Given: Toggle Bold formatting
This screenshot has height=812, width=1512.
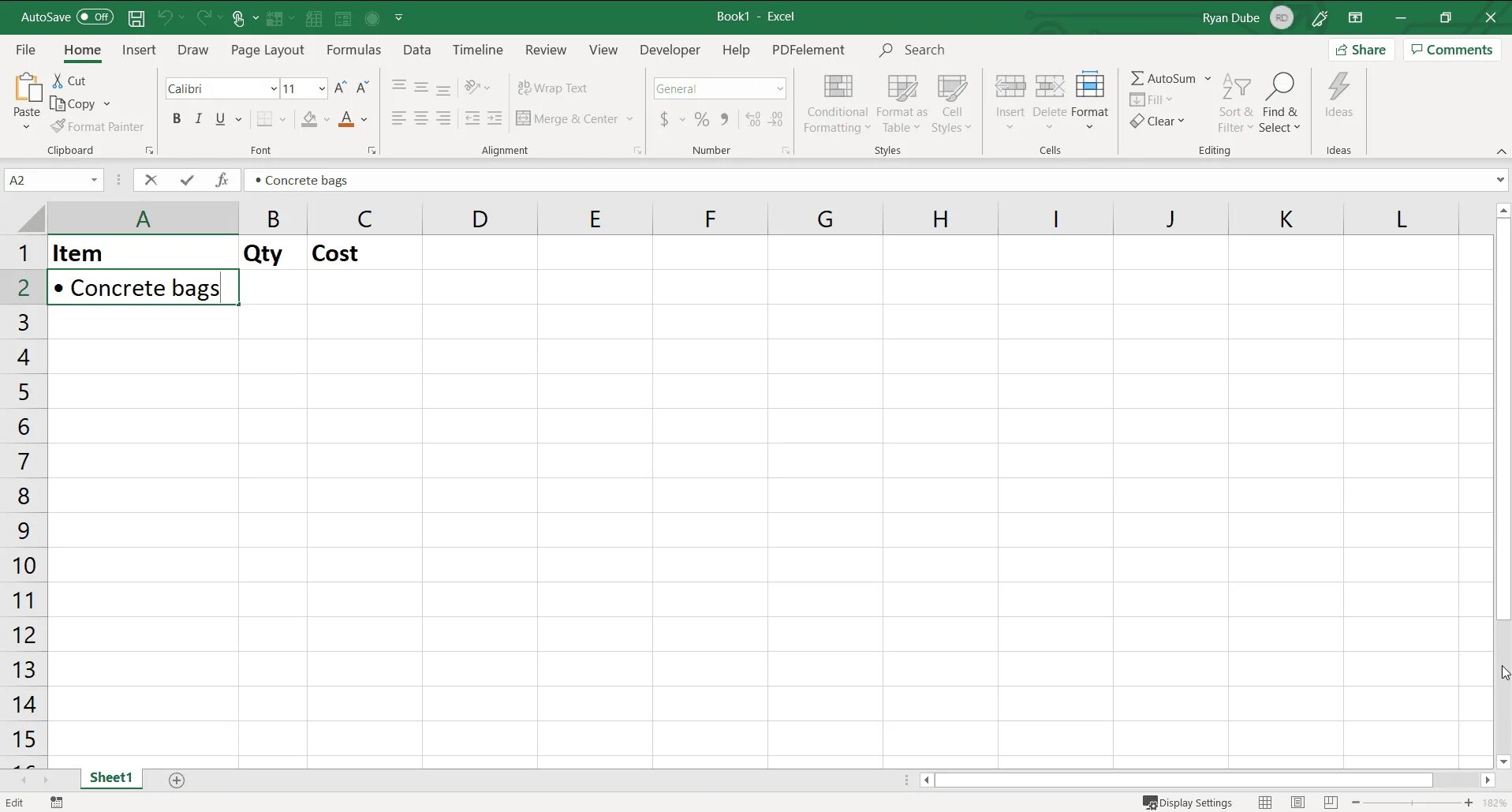Looking at the screenshot, I should pos(177,119).
